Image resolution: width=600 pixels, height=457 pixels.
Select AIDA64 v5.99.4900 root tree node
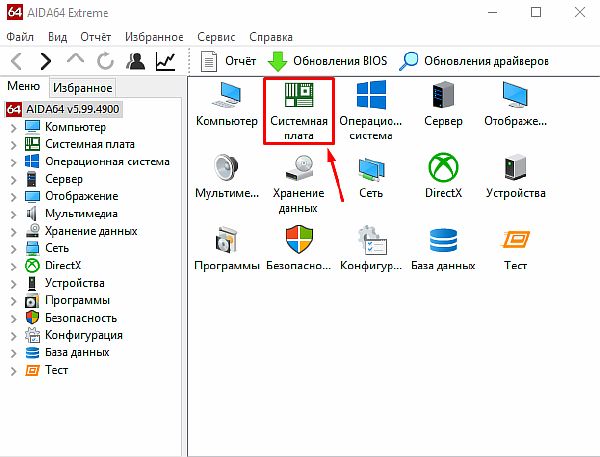[x=64, y=109]
